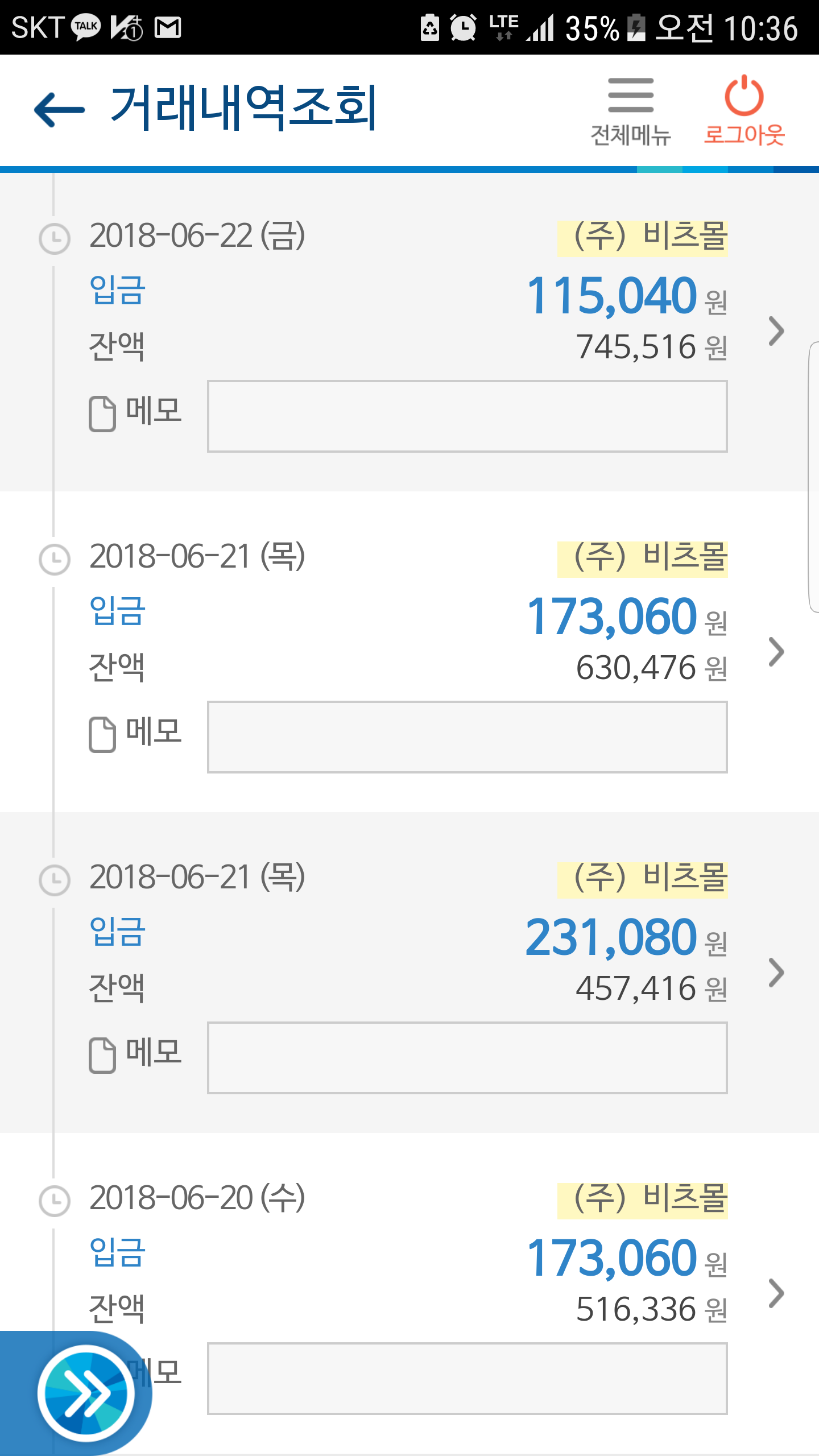Image resolution: width=819 pixels, height=1456 pixels.
Task: Tap the clock icon beside 2018-06-20
Action: point(55,1201)
